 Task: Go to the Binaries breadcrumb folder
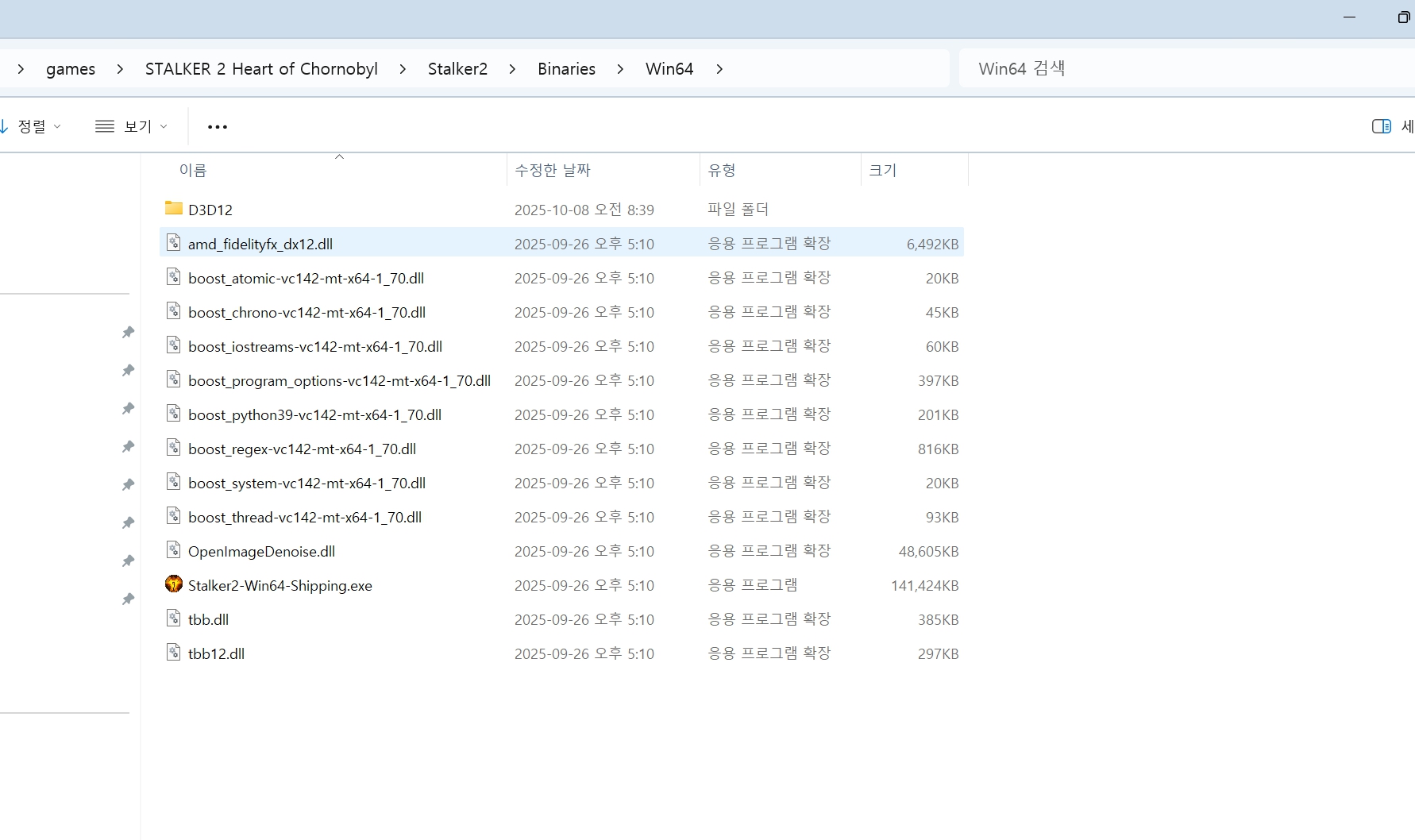pos(566,69)
